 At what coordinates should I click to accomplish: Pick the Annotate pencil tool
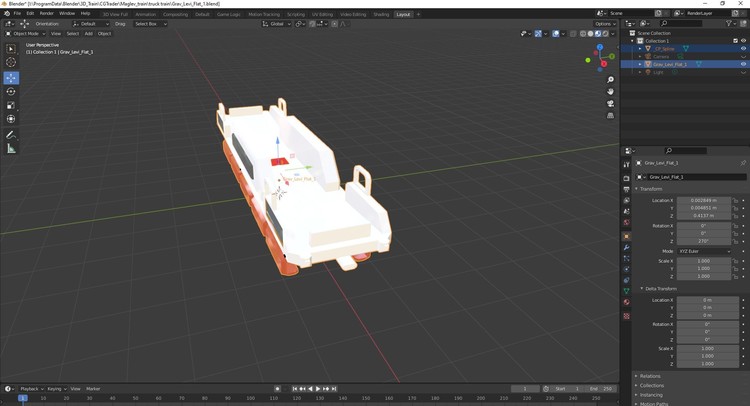(11, 134)
